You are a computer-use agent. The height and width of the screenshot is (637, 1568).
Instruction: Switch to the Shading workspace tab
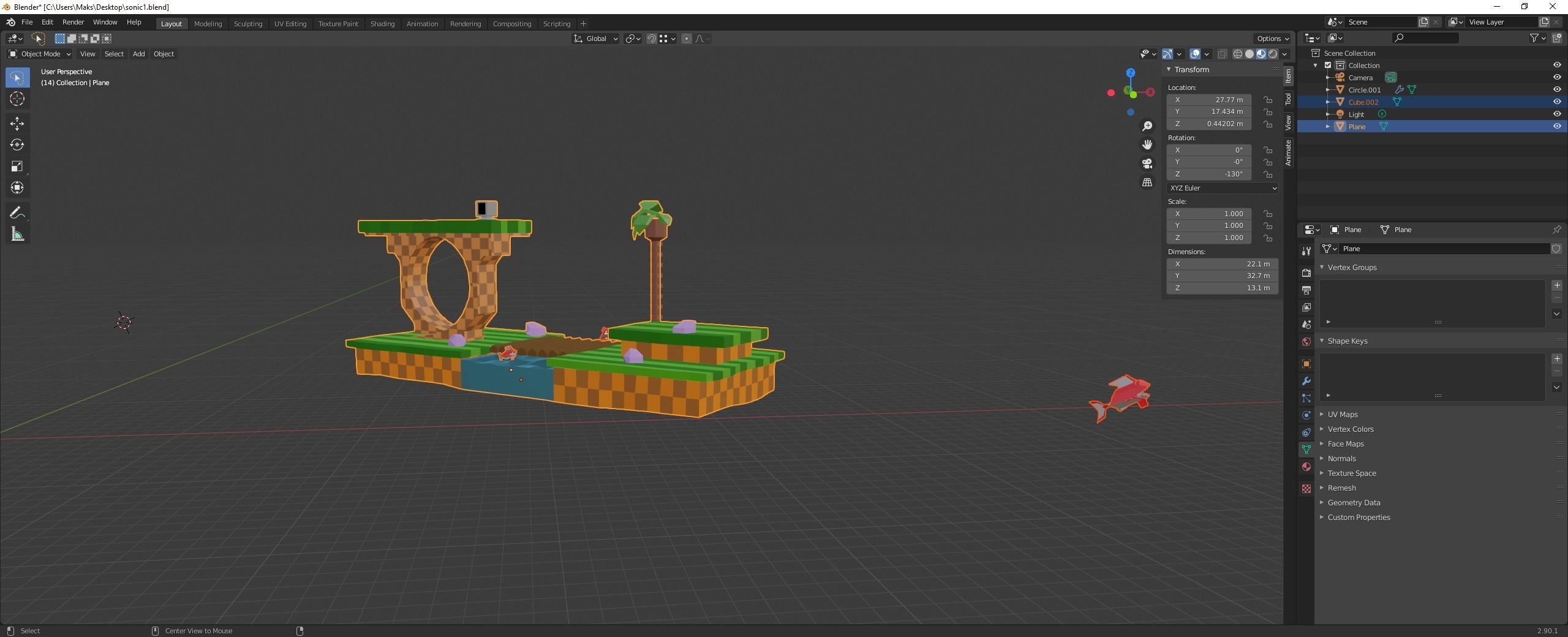pos(382,24)
